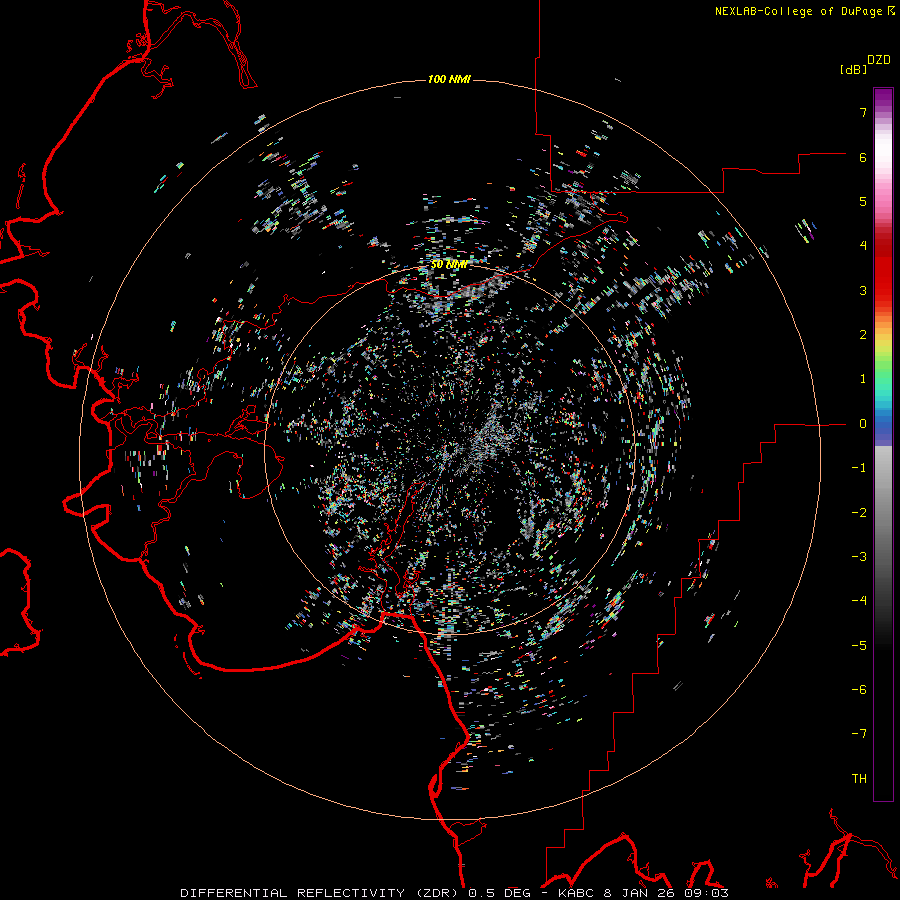900x900 pixels.
Task: Click the 7 value on the color scale
Action: [863, 112]
